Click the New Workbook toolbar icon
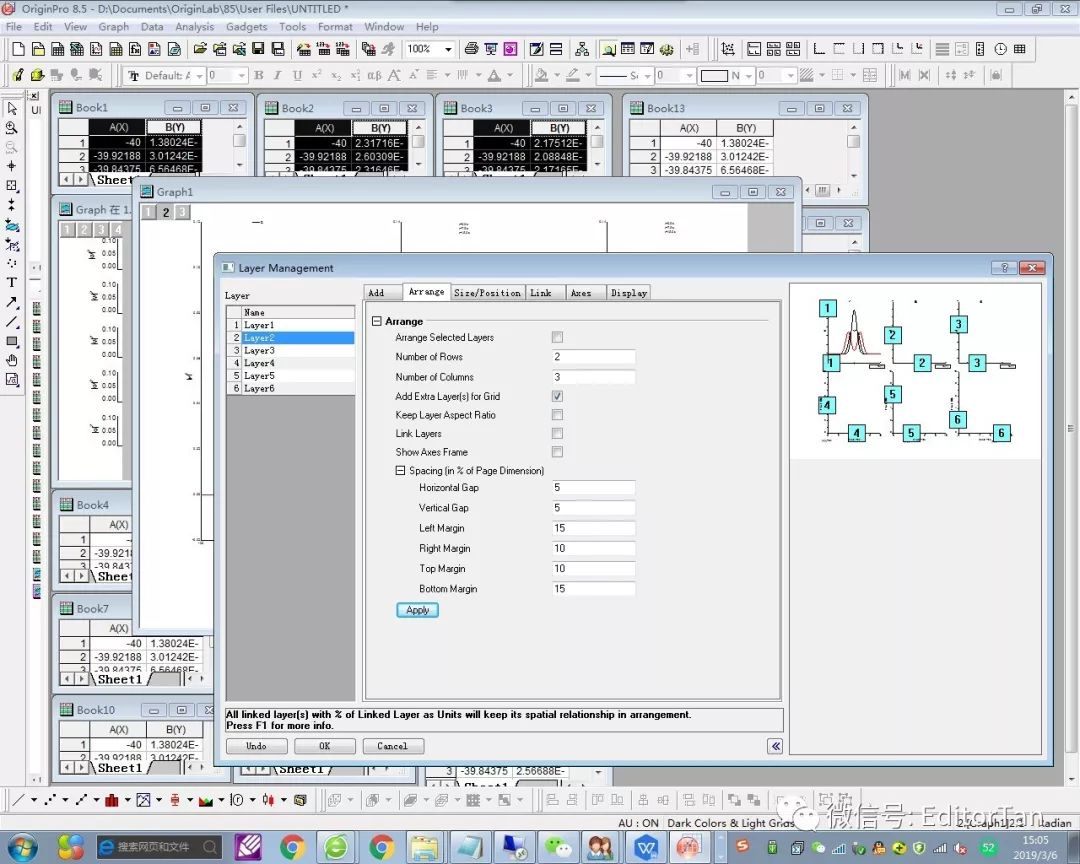The image size is (1080, 864). coord(58,49)
